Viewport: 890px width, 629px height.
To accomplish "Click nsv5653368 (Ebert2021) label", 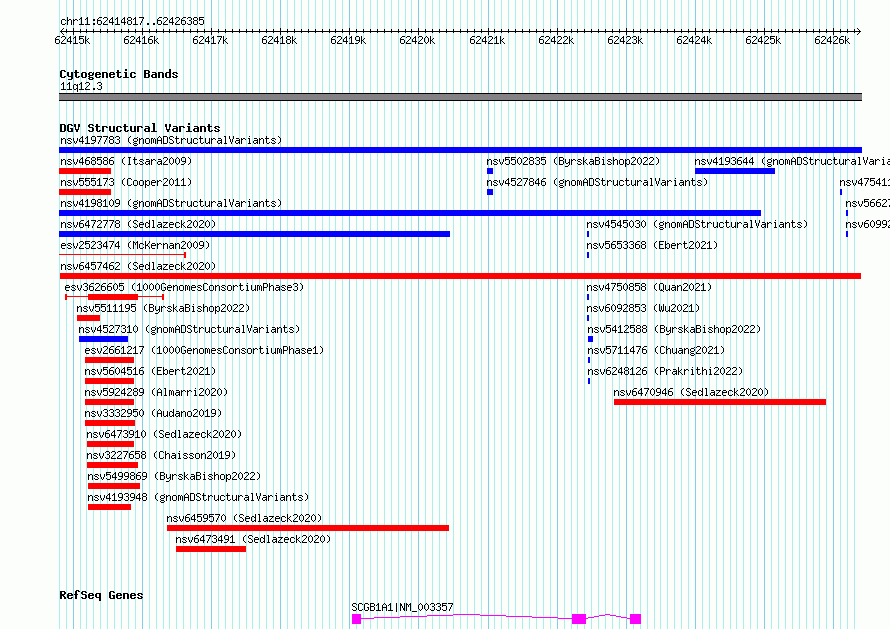I will point(652,245).
